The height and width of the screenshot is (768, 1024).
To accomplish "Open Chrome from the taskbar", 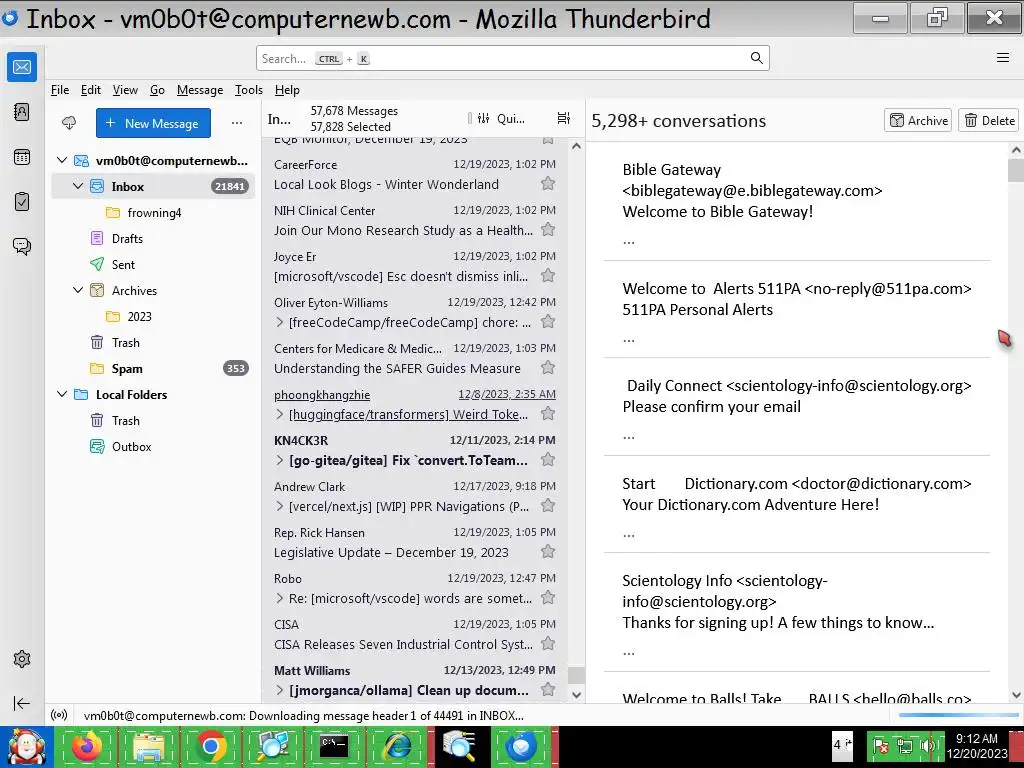I will pos(210,746).
